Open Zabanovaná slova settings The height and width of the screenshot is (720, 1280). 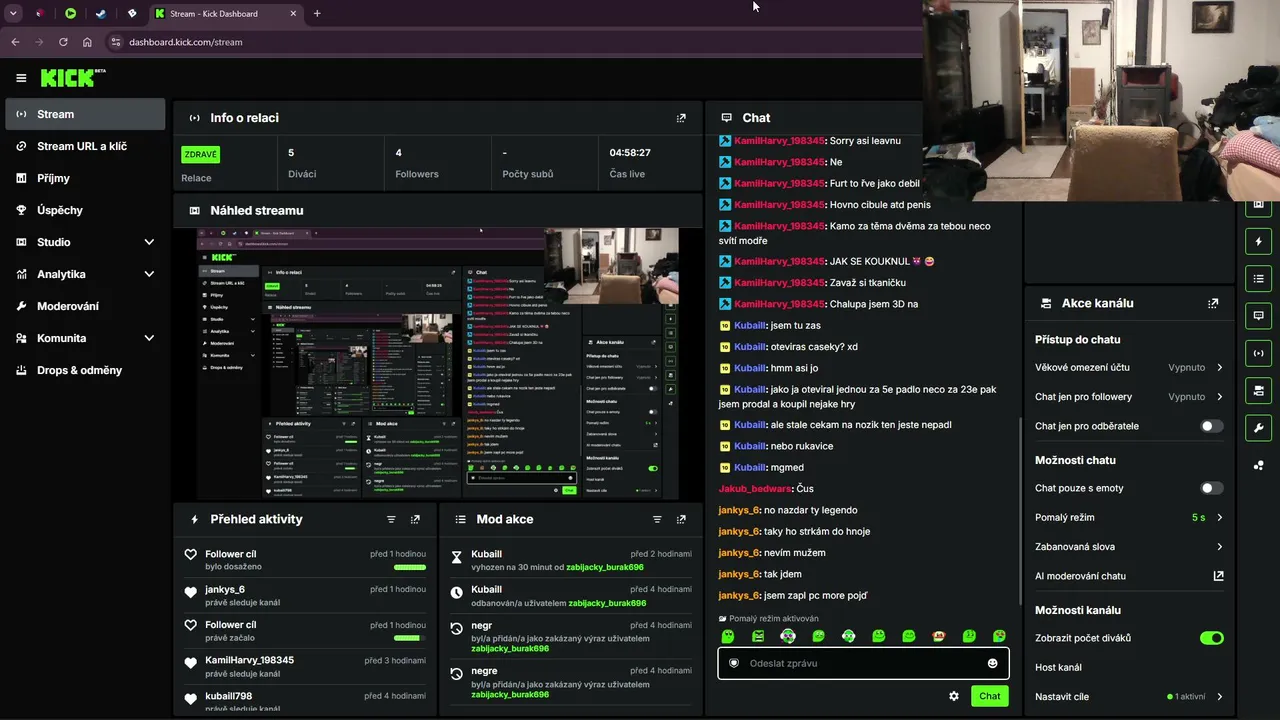tap(1129, 547)
